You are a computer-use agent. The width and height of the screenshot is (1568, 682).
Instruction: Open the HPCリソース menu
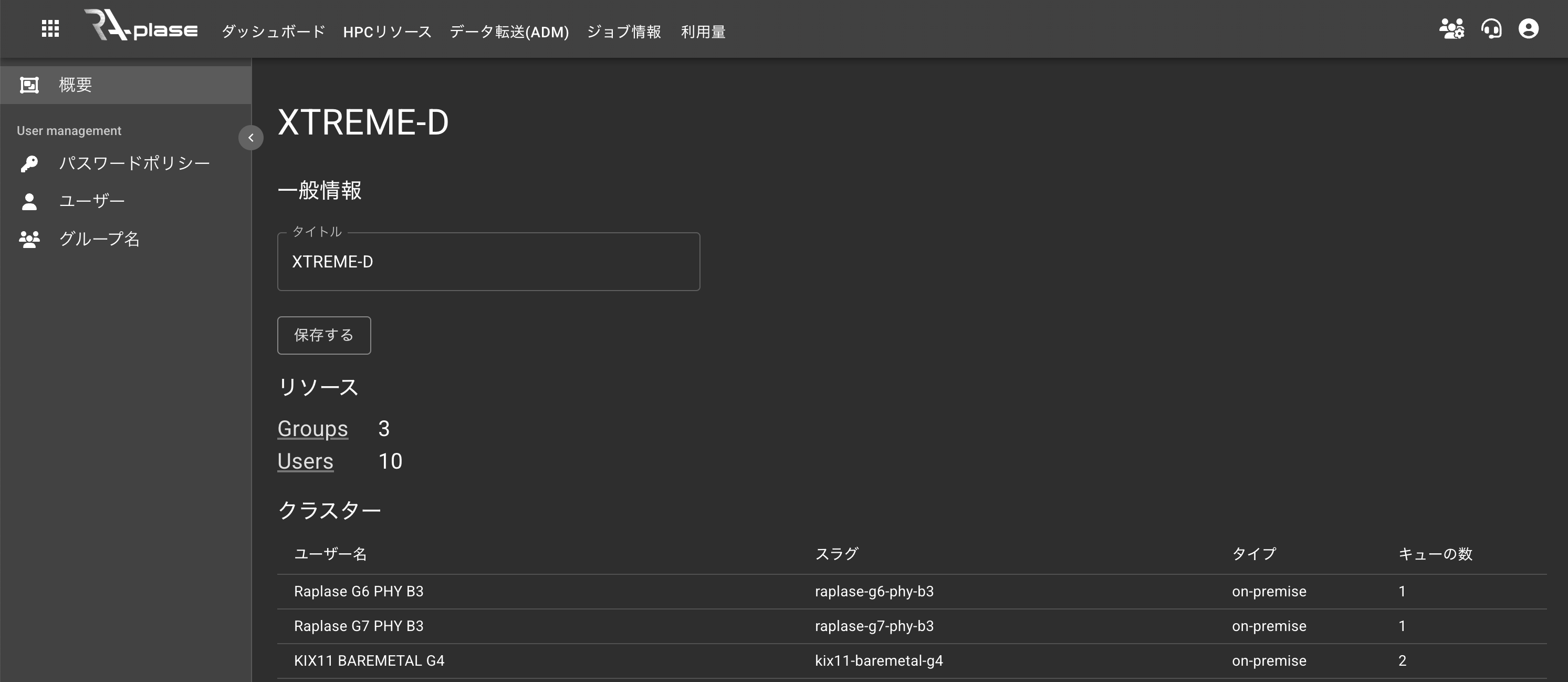387,32
